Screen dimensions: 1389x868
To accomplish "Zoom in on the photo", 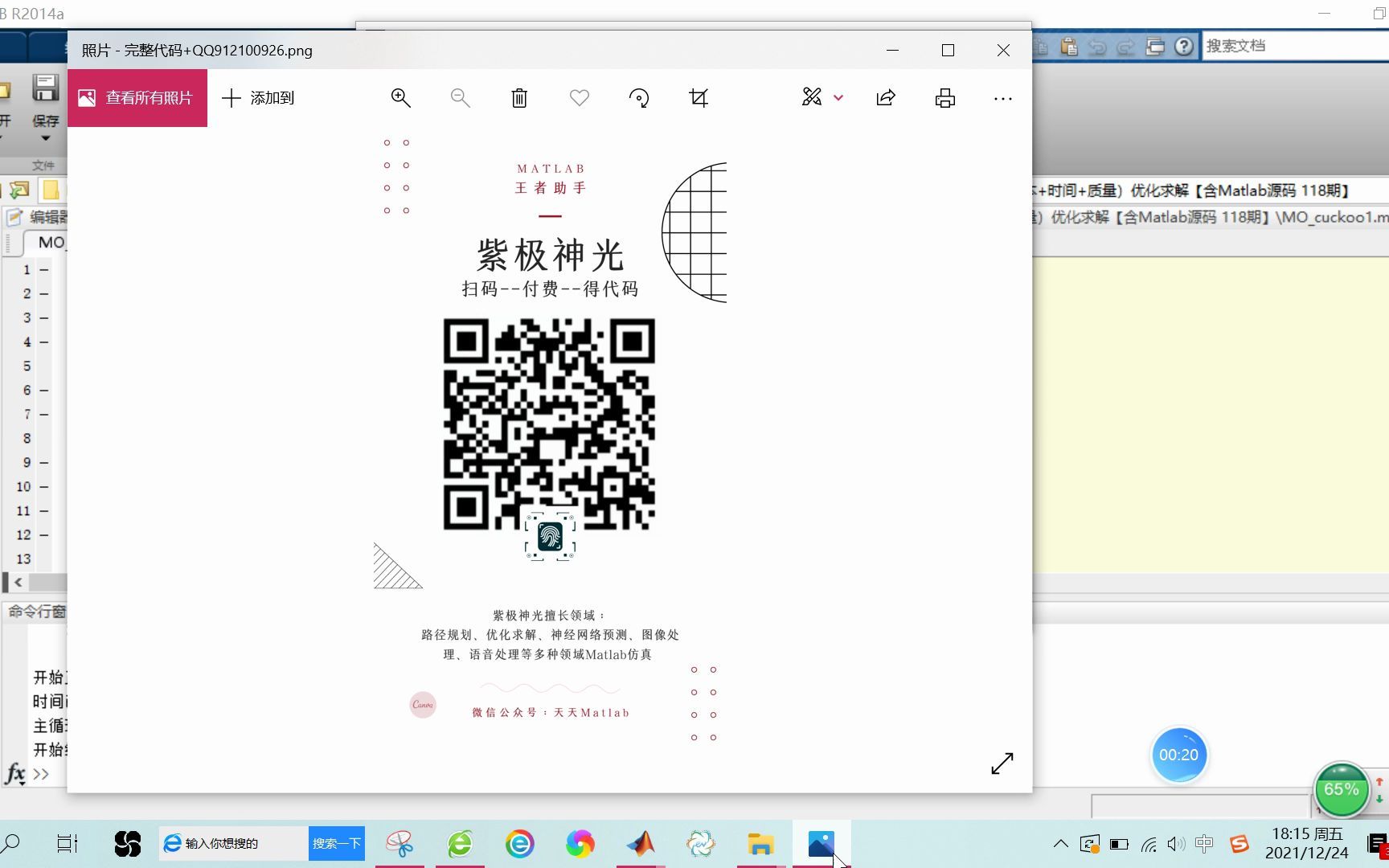I will pyautogui.click(x=400, y=98).
